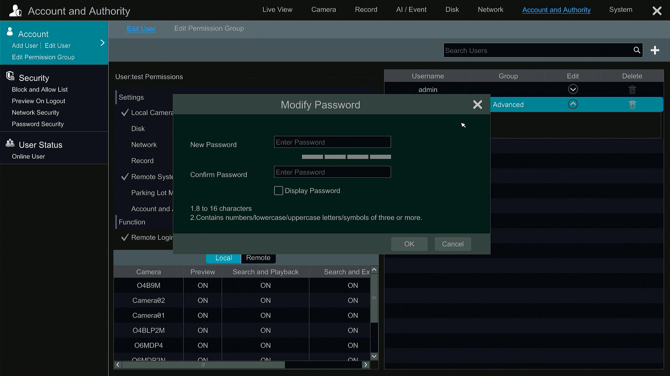Click the search magnifier icon
The height and width of the screenshot is (376, 670).
pyautogui.click(x=637, y=50)
